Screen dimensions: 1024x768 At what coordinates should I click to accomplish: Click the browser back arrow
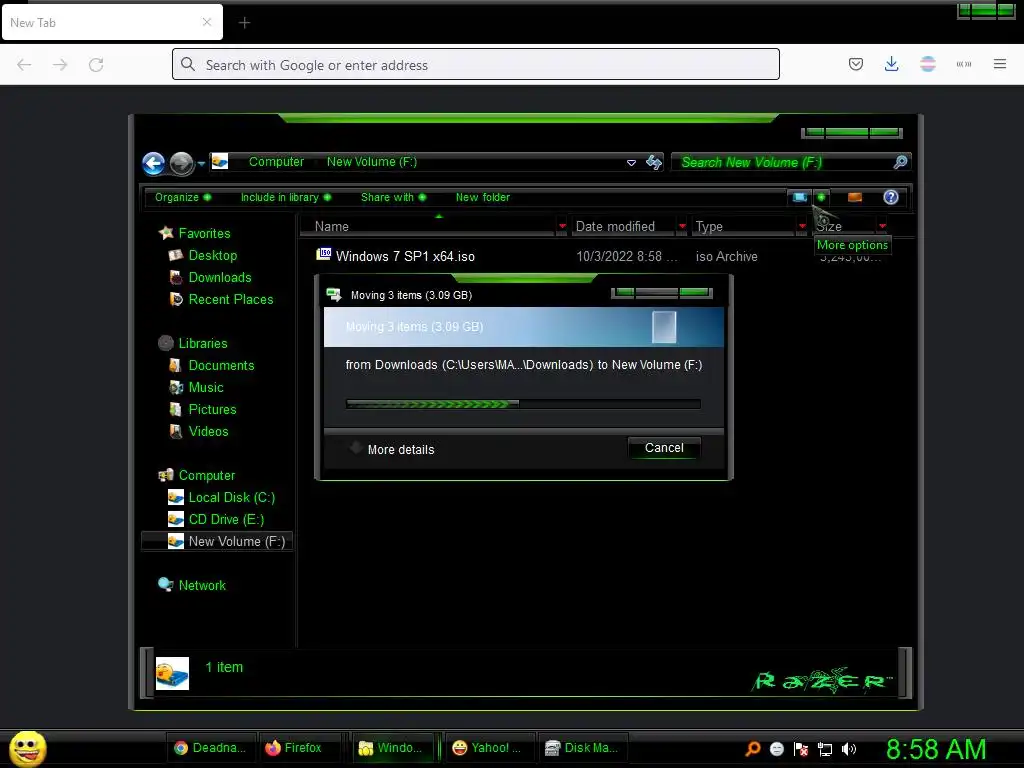(x=24, y=65)
